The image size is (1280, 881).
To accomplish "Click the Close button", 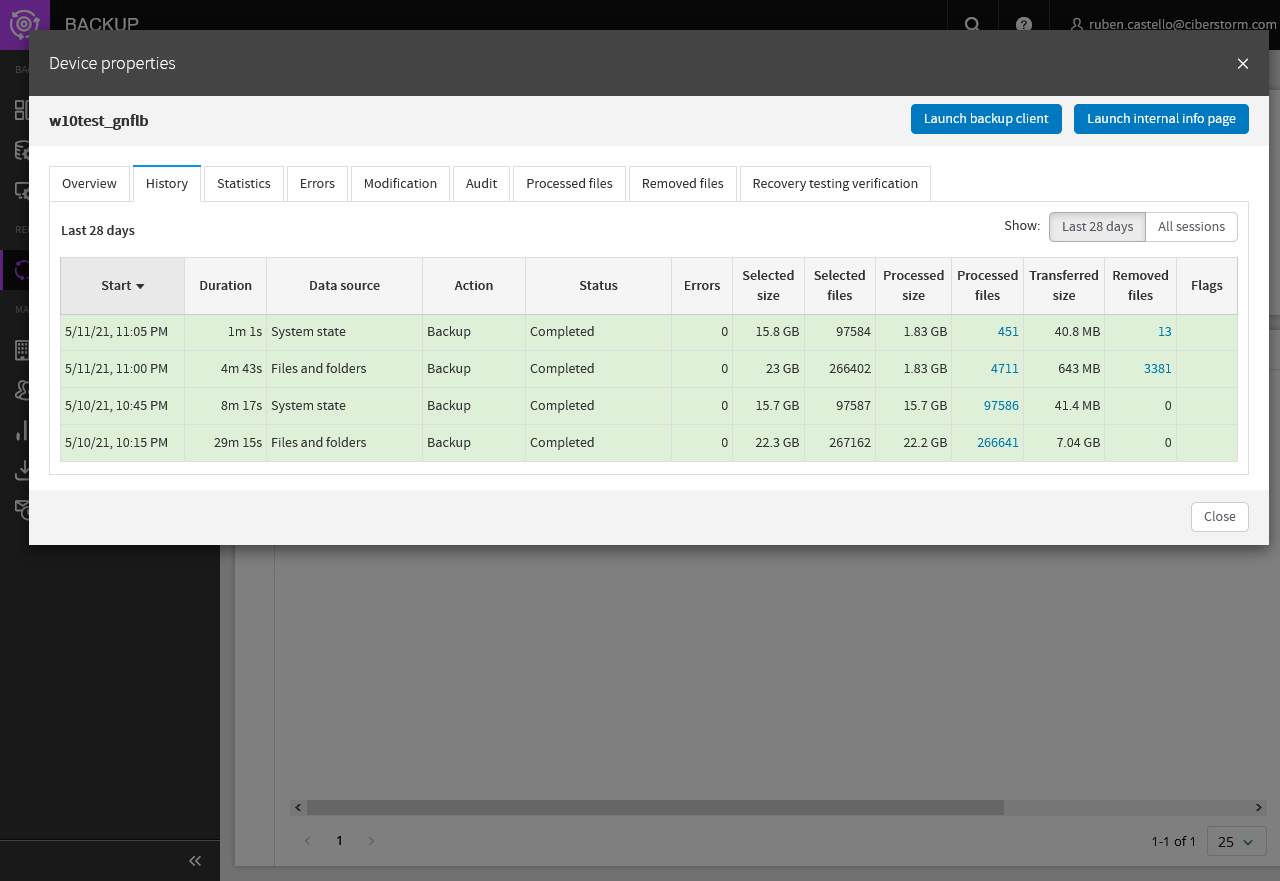I will pyautogui.click(x=1219, y=517).
